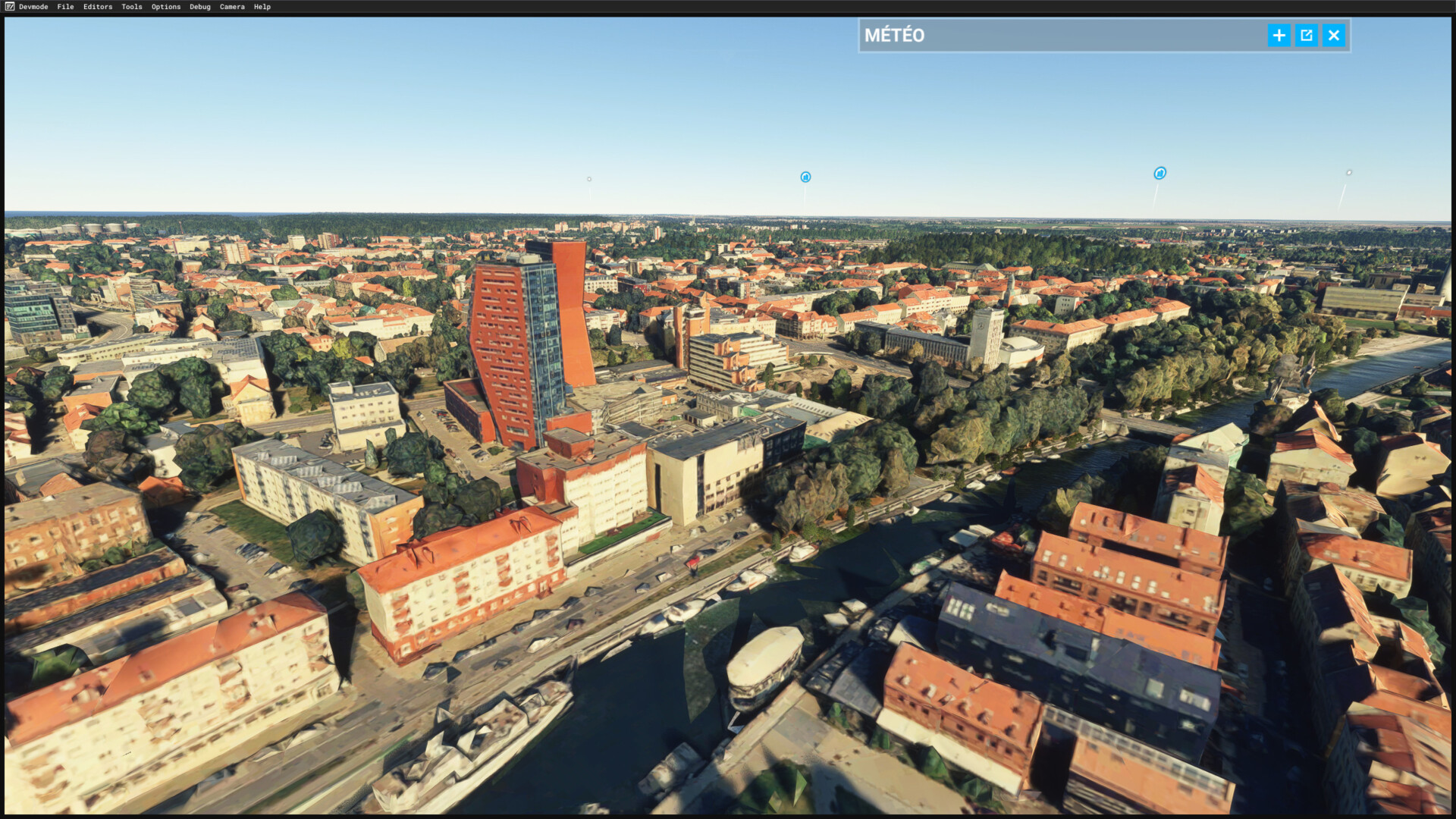Viewport: 1456px width, 819px height.
Task: Open the Devmode menu
Action: pyautogui.click(x=33, y=7)
